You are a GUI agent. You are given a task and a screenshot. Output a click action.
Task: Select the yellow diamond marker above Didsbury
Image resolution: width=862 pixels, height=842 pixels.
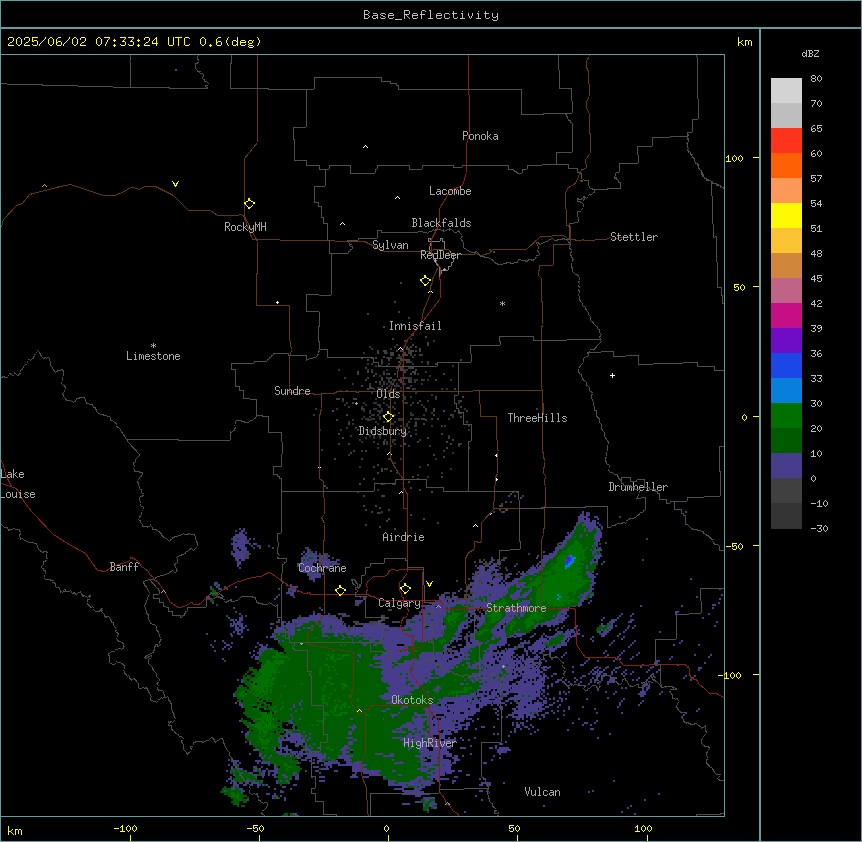pyautogui.click(x=388, y=417)
